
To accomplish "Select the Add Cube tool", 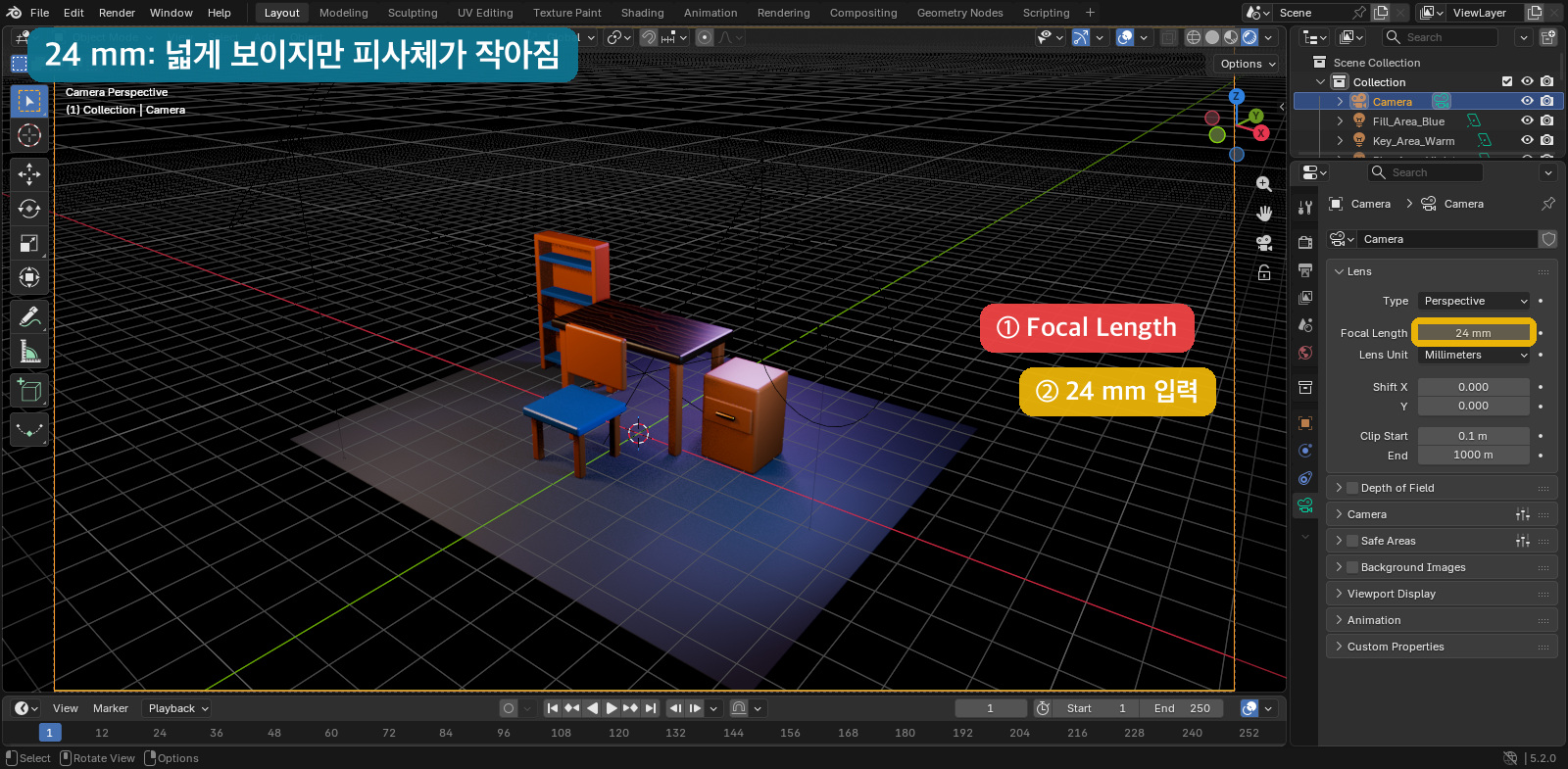I will pos(29,391).
